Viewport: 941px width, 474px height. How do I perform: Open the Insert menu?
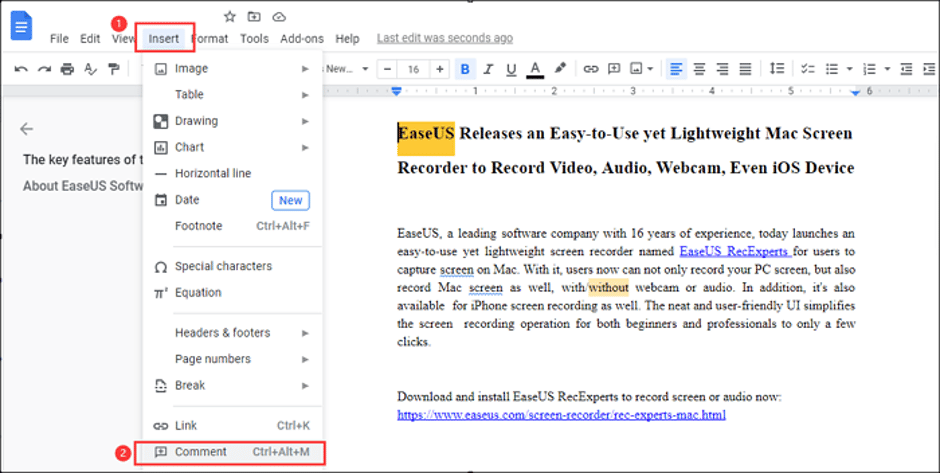coord(164,38)
